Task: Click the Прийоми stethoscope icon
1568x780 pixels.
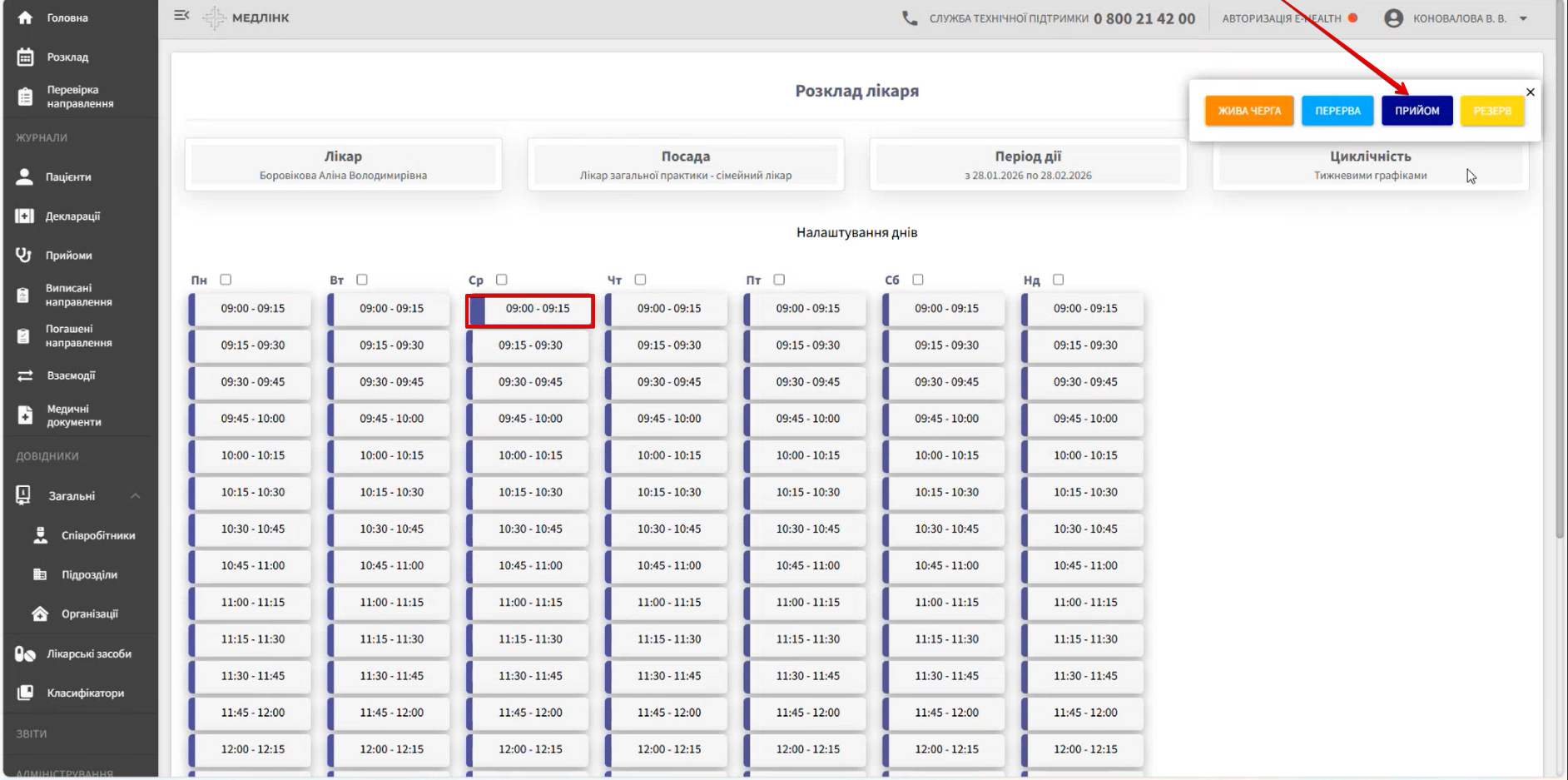Action: [24, 256]
